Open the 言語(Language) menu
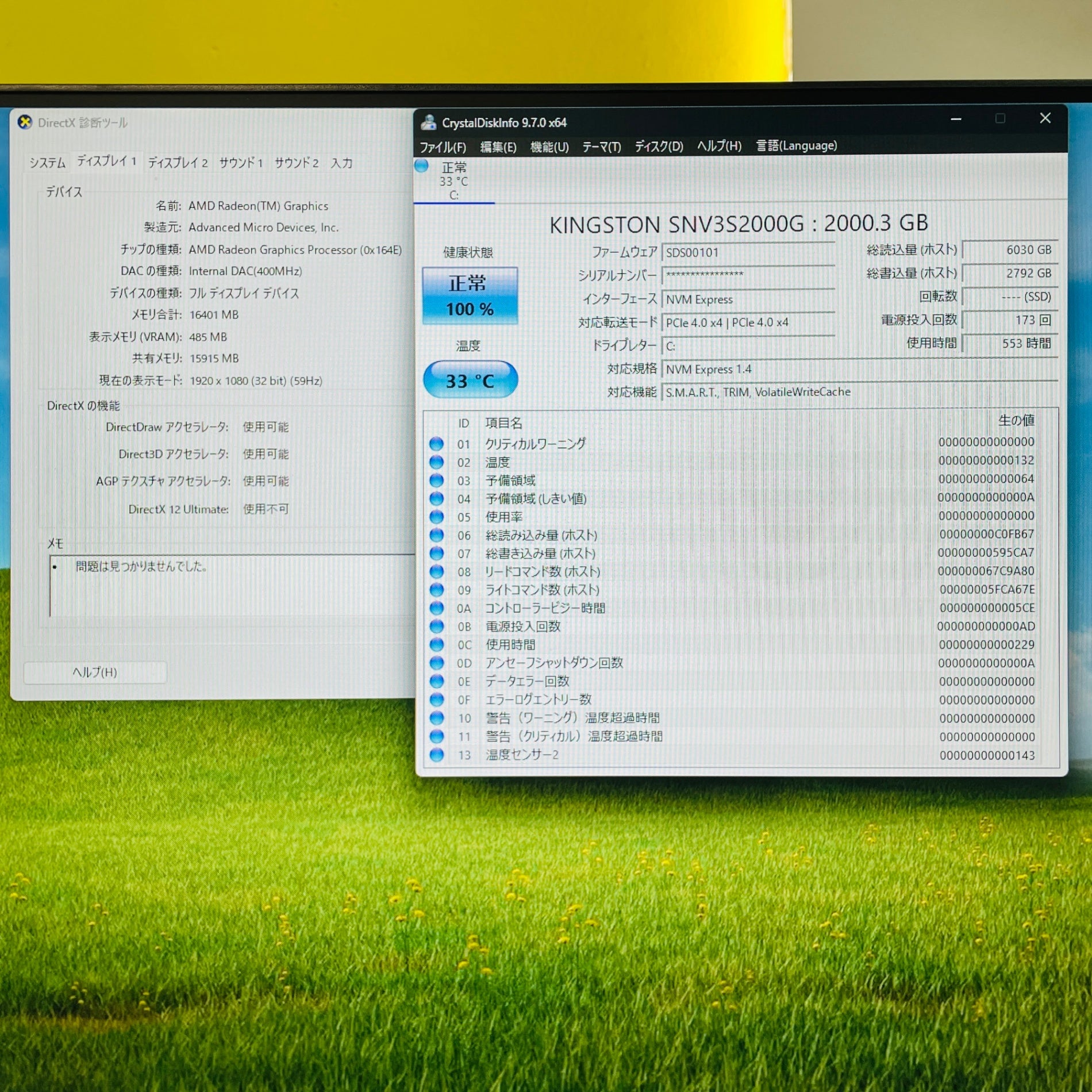This screenshot has width=1092, height=1092. click(796, 146)
